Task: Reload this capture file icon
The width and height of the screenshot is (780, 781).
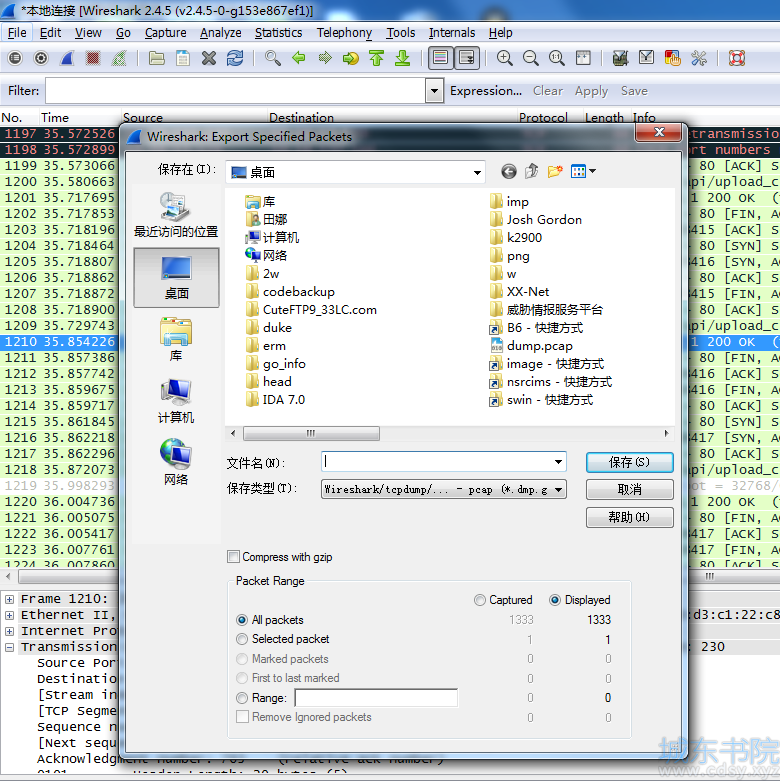Action: 235,58
